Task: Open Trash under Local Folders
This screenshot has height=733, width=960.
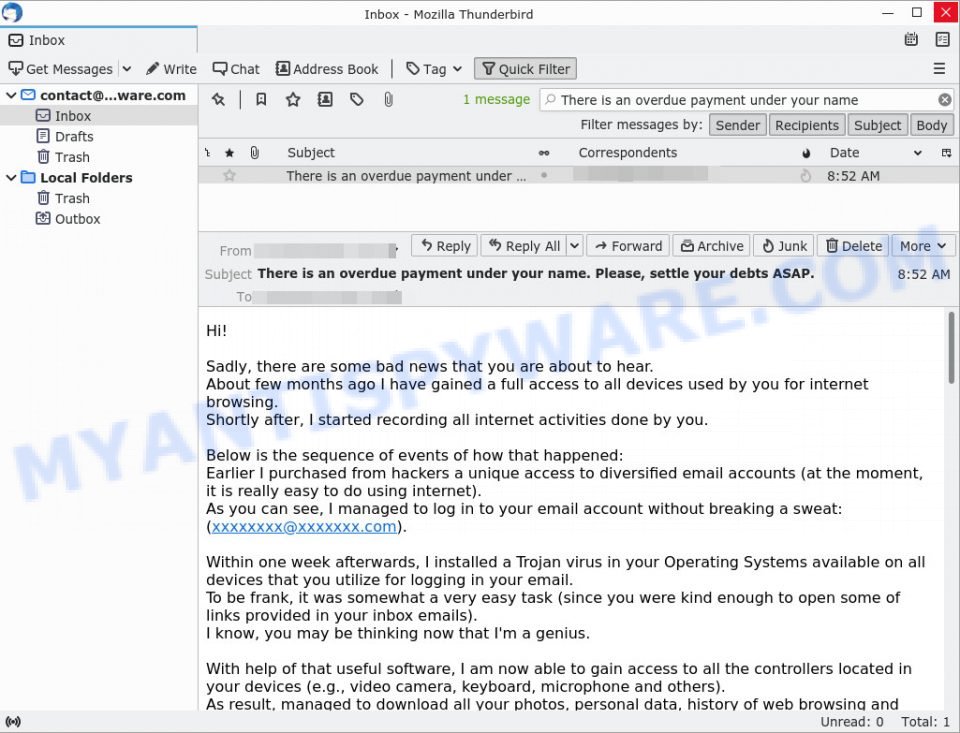Action: coord(72,198)
